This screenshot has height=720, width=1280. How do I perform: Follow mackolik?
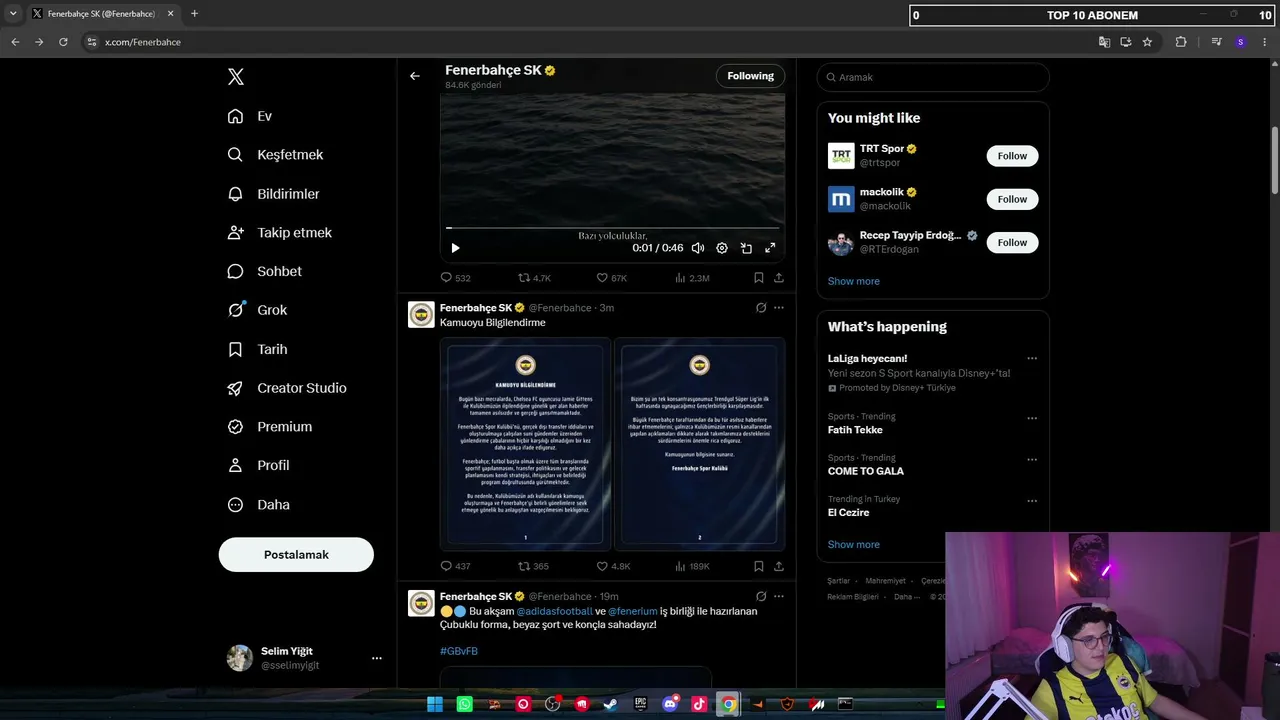(x=1012, y=199)
